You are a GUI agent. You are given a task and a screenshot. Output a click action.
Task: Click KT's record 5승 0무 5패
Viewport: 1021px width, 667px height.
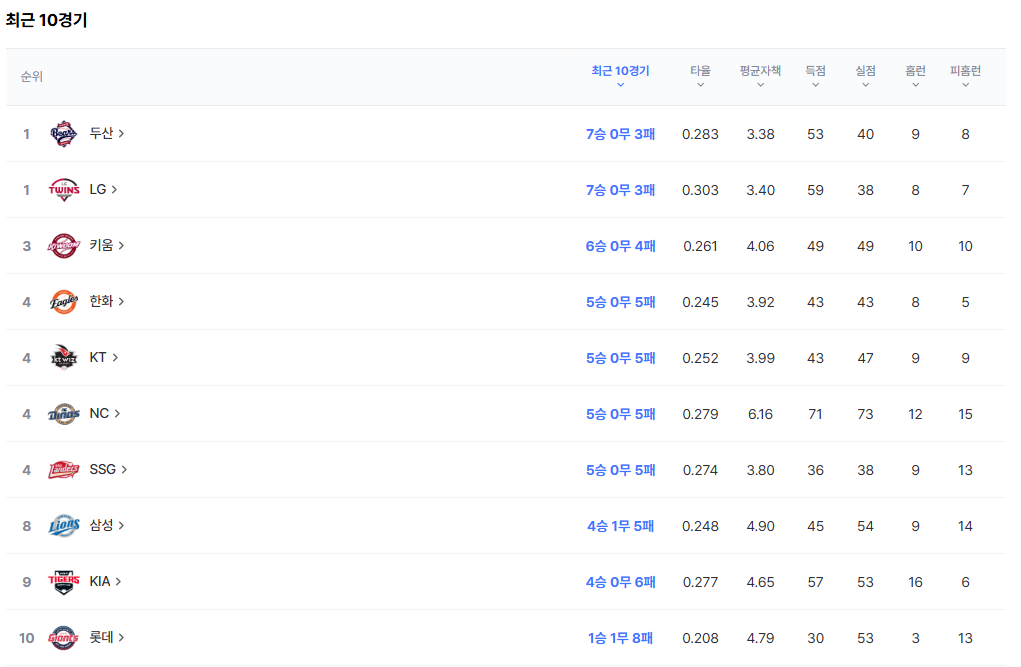pos(620,358)
